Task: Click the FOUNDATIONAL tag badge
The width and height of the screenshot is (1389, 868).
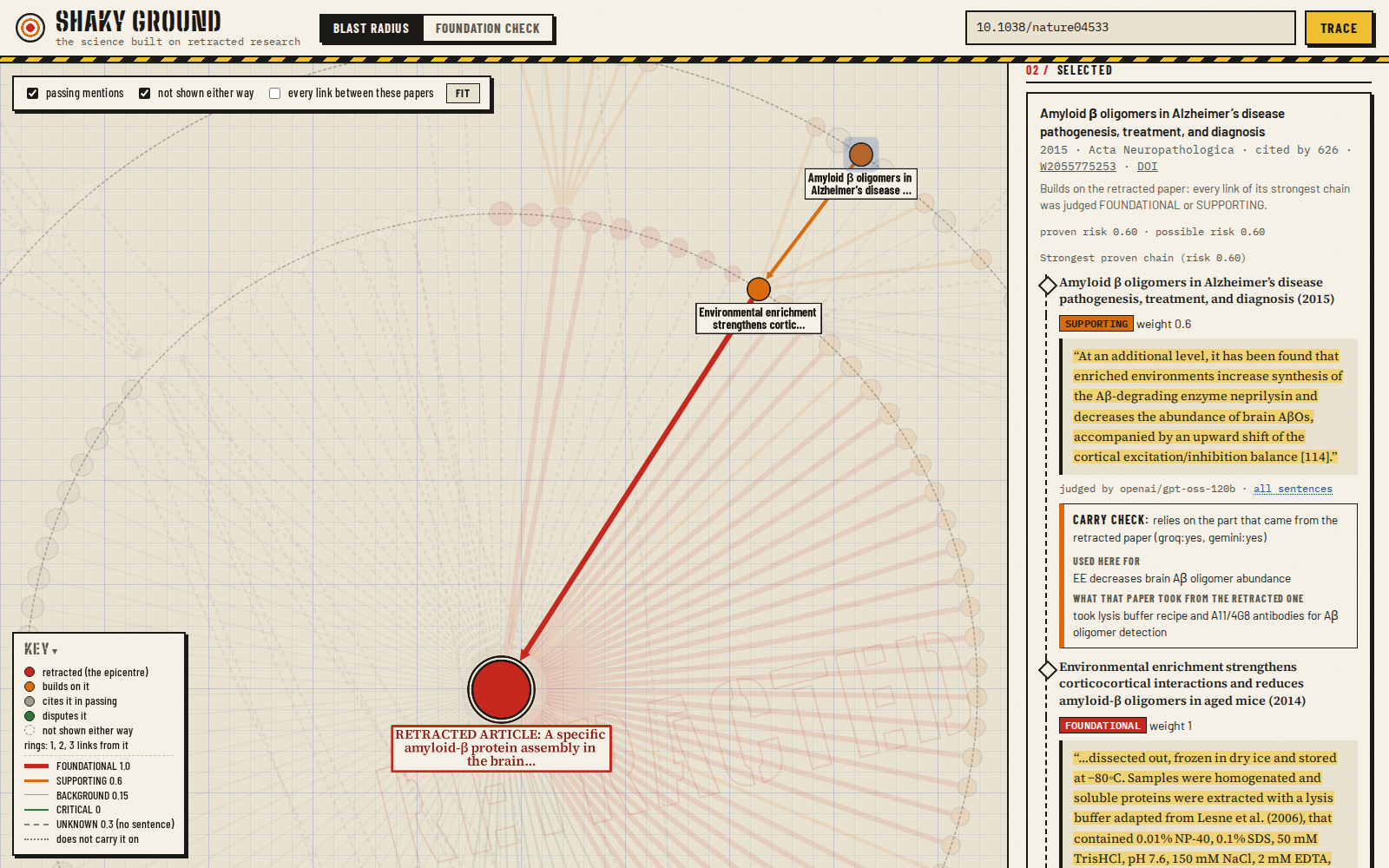Action: [x=1103, y=726]
